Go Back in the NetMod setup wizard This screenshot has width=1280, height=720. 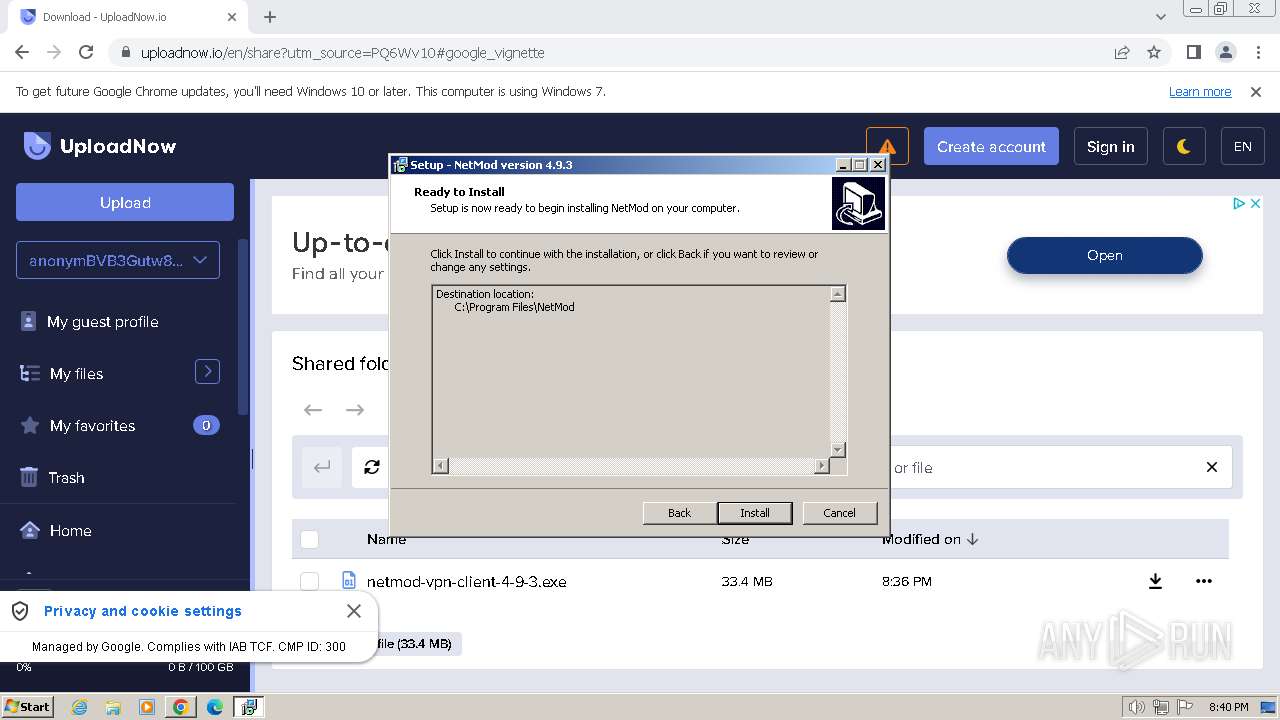click(679, 513)
